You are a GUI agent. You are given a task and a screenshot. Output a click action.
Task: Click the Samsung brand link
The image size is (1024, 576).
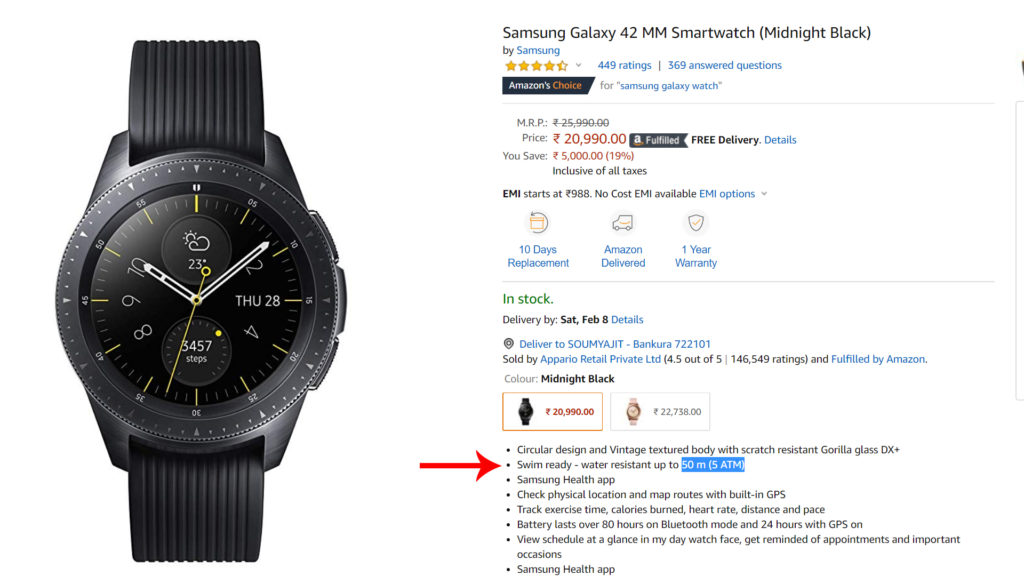click(537, 49)
